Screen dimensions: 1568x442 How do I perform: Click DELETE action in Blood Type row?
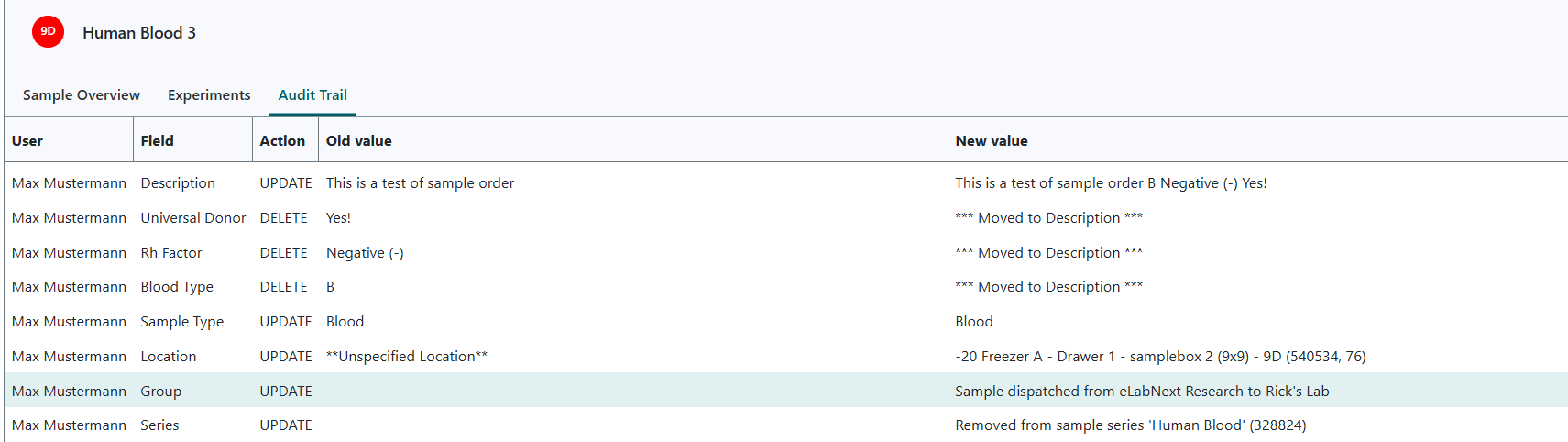click(x=284, y=287)
